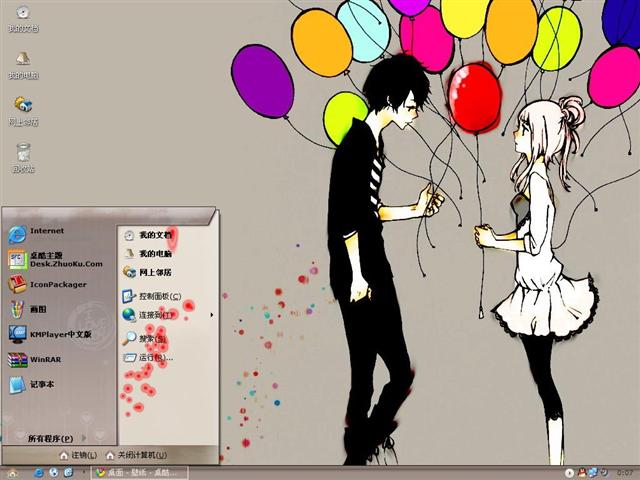
Task: Open 桌酷主题 Desk.ZhuoKu.Com entry
Action: [56, 260]
